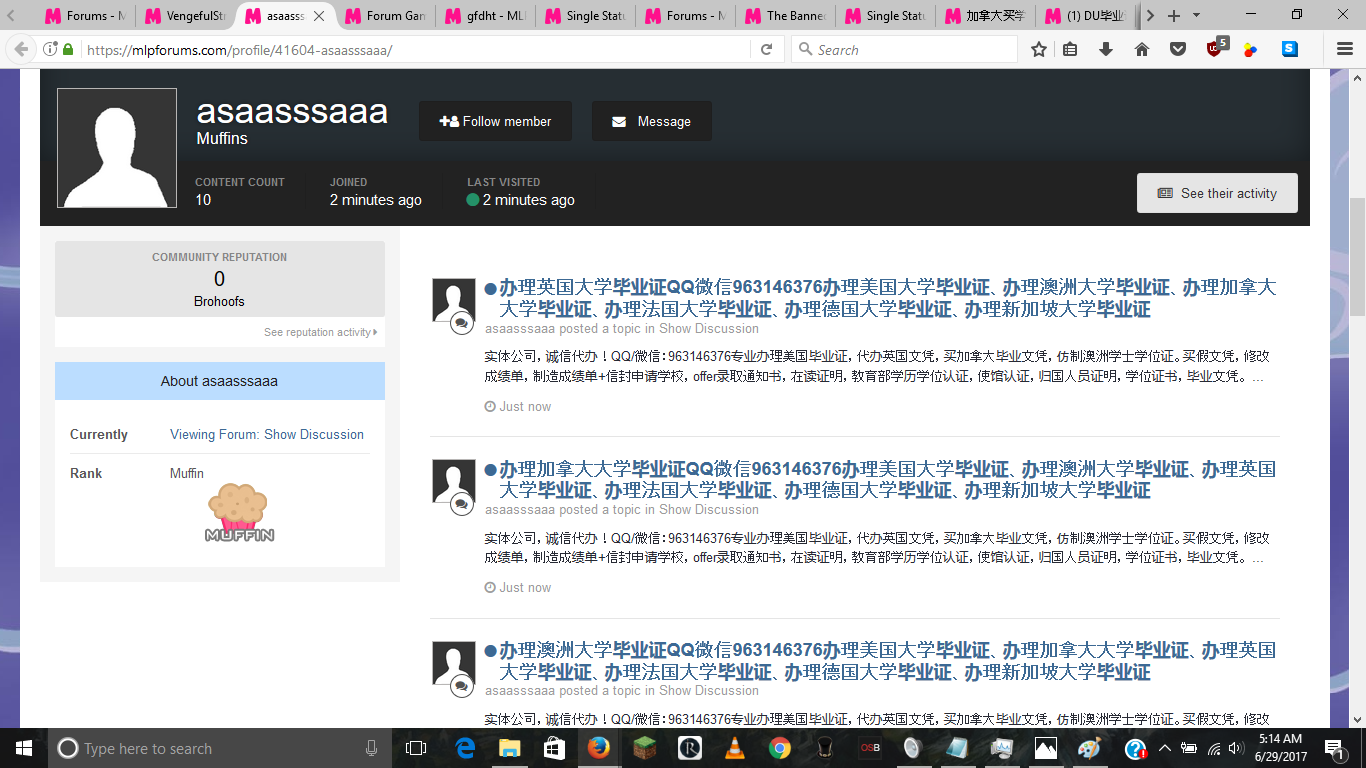Viewport: 1366px width, 768px height.
Task: Click the Follow member button
Action: [495, 121]
